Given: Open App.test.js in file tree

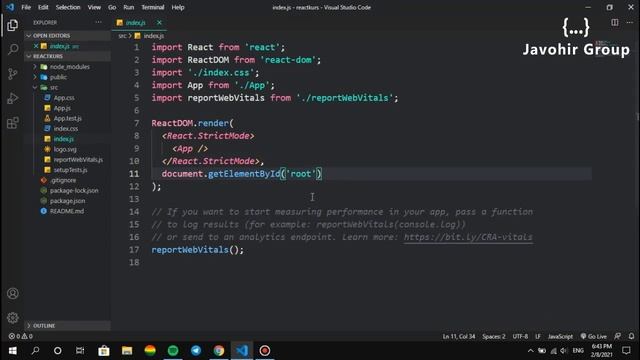Looking at the screenshot, I should (67, 118).
